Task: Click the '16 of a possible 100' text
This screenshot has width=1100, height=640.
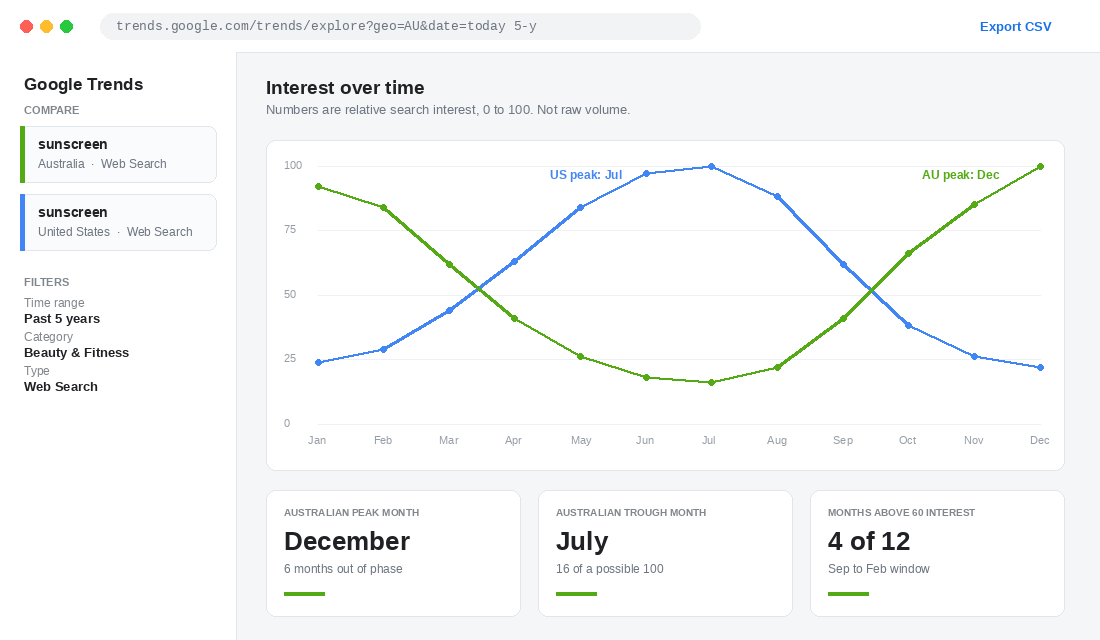Action: 610,568
